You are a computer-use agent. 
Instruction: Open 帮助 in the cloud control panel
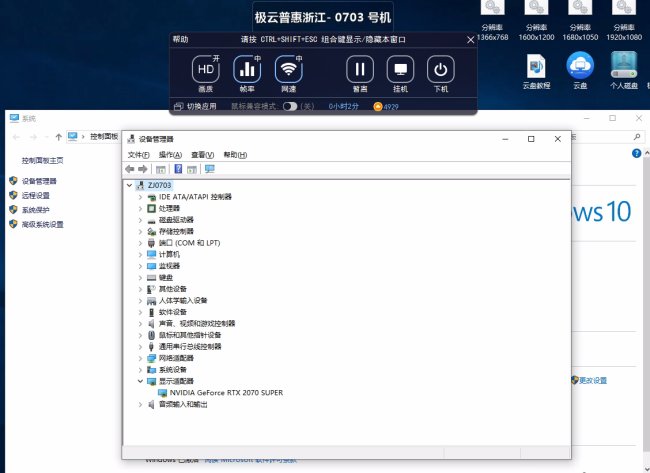coord(180,39)
